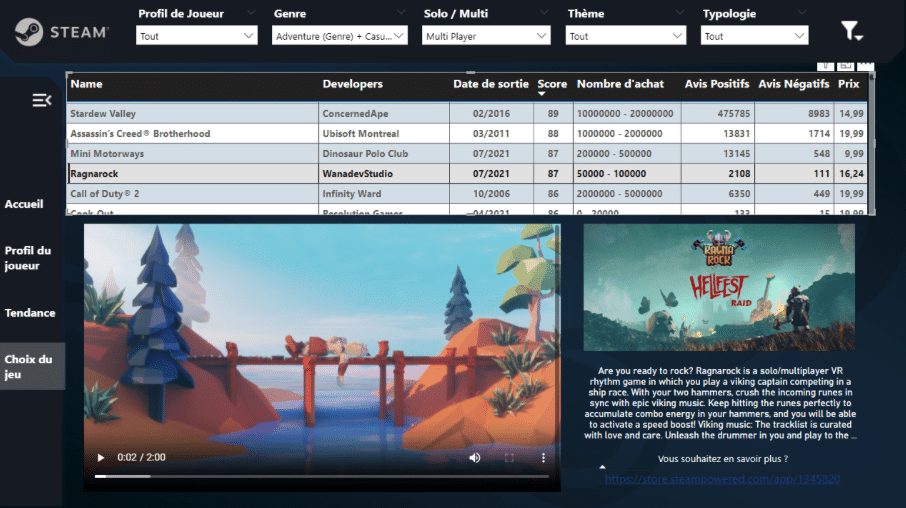The height and width of the screenshot is (508, 906).
Task: Select the Choix du jeu page
Action: (32, 366)
